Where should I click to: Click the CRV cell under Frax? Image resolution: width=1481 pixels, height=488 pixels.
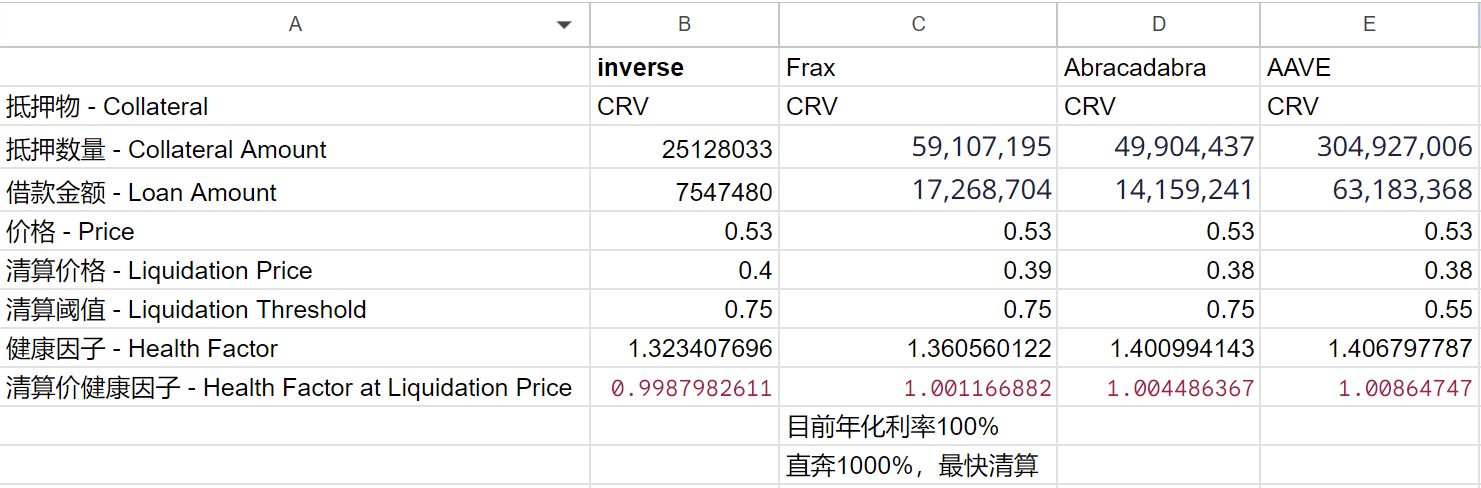coord(918,106)
